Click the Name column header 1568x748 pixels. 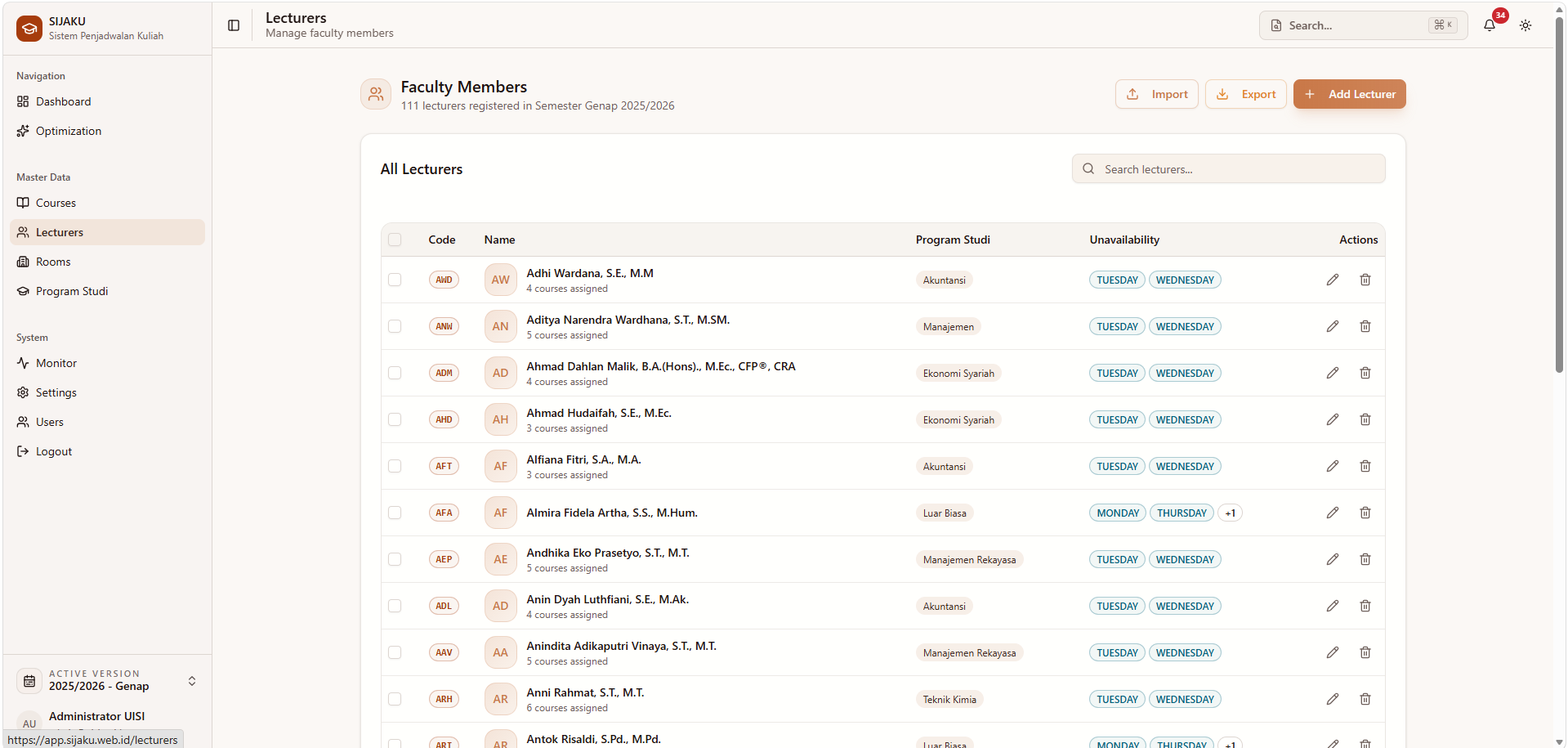tap(499, 240)
